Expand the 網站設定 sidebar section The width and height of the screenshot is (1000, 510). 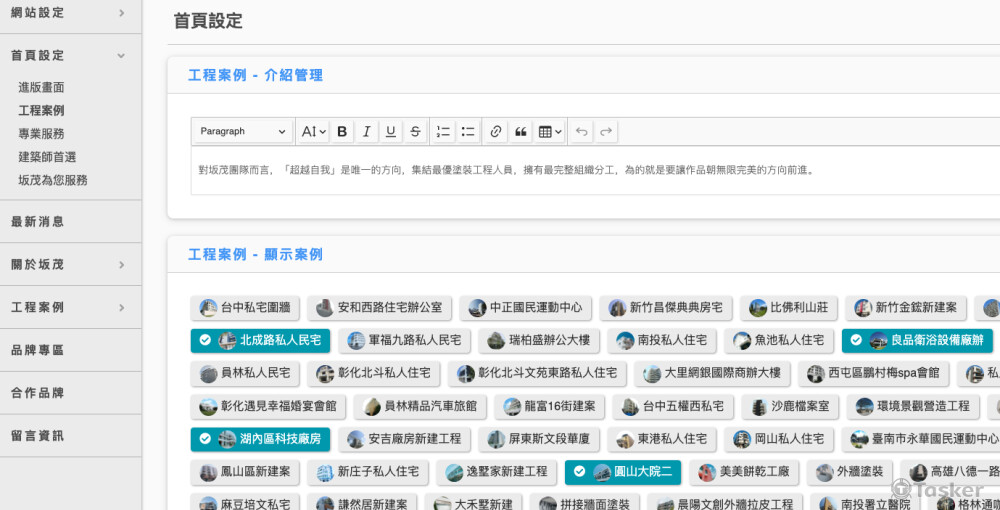point(70,13)
